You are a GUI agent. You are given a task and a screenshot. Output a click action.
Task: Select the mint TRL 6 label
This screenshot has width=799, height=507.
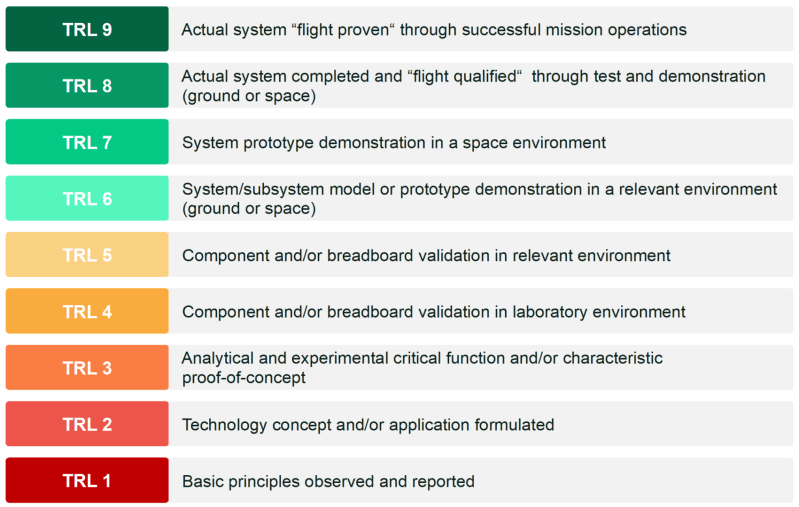tap(87, 198)
